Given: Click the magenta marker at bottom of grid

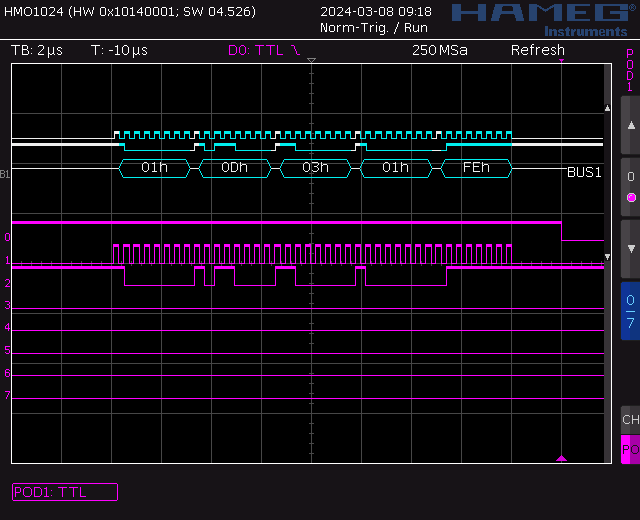Looking at the screenshot, I should point(561,458).
